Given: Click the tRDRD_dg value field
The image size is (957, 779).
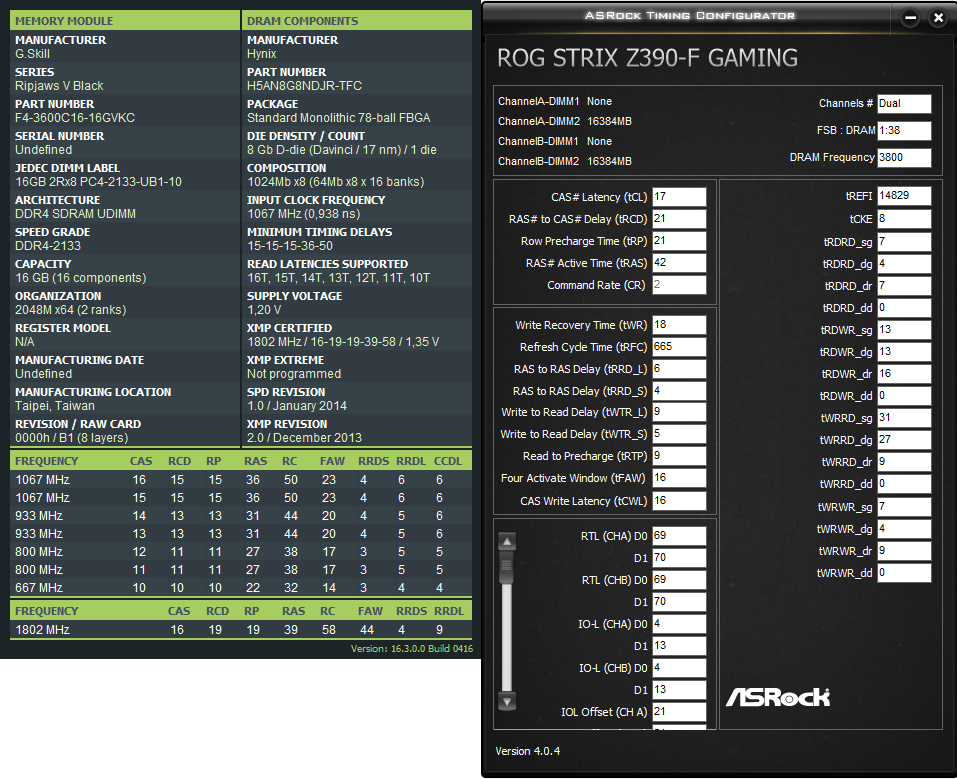Looking at the screenshot, I should tap(904, 264).
